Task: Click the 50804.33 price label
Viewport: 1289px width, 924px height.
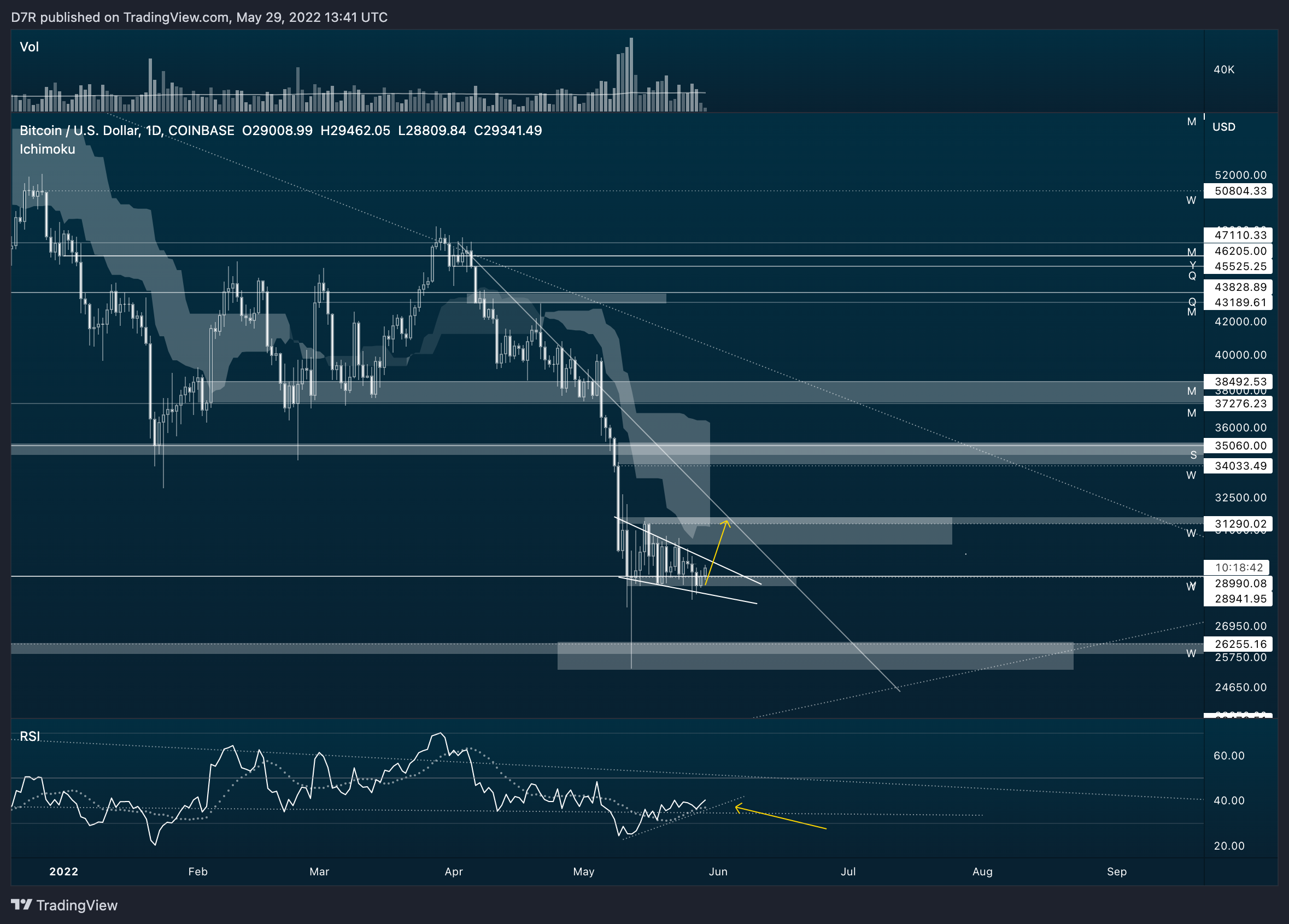Action: click(x=1238, y=191)
